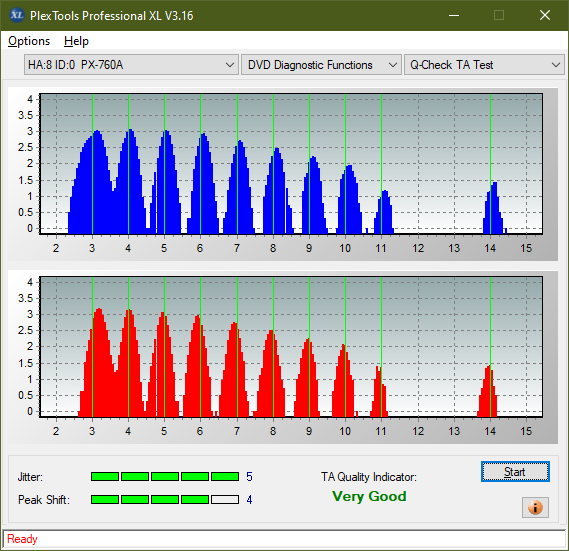
Task: Click the PlexTools XL app icon
Action: (x=16, y=15)
